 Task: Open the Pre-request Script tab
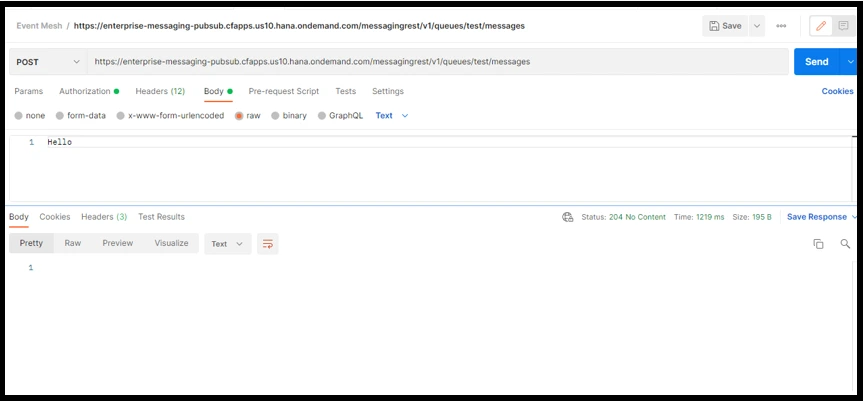283,91
